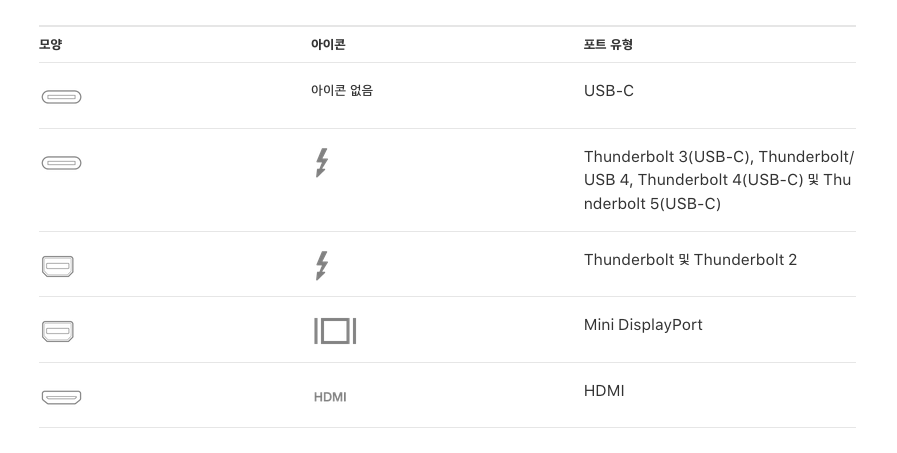Click the 'USB-C' port type text
Screen dimensions: 897x453
click(608, 91)
